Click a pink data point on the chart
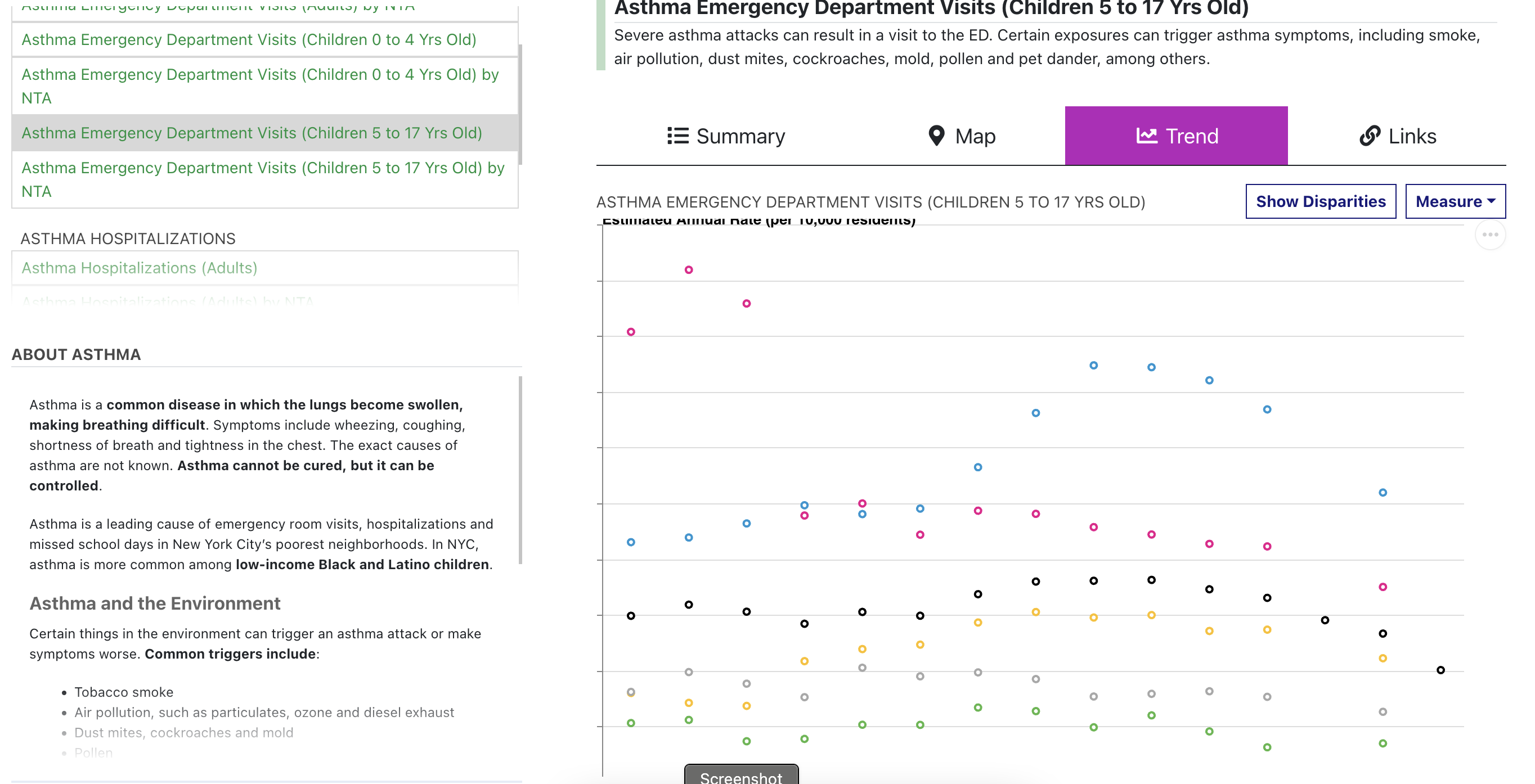 point(688,269)
